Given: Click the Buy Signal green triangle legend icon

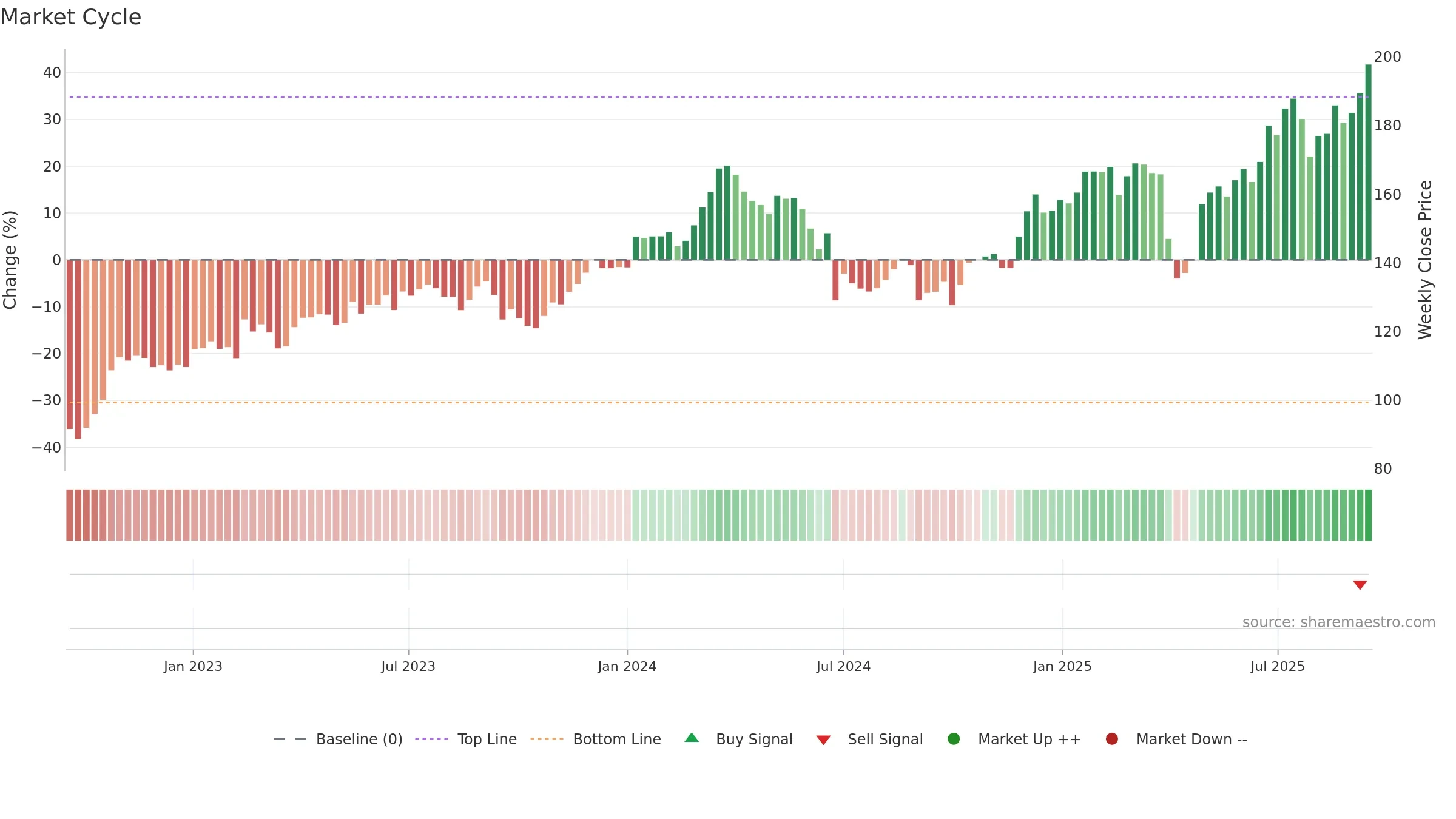Looking at the screenshot, I should [692, 738].
